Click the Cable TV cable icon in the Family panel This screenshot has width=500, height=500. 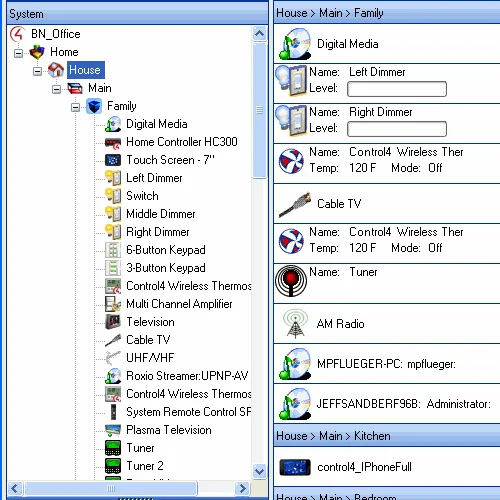coord(295,204)
